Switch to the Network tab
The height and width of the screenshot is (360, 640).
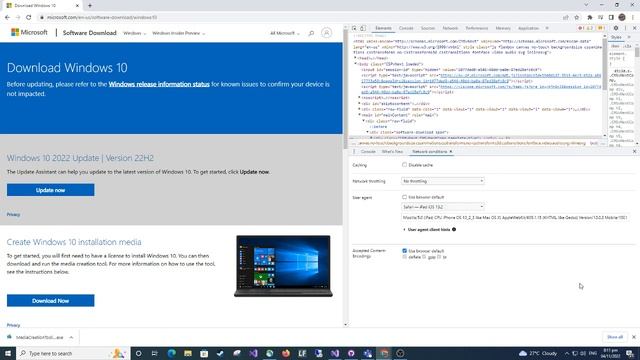click(x=450, y=28)
